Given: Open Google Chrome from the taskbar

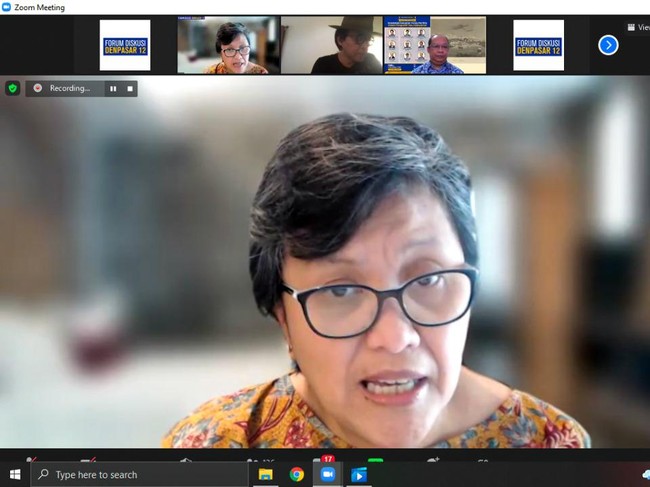Looking at the screenshot, I should point(297,474).
